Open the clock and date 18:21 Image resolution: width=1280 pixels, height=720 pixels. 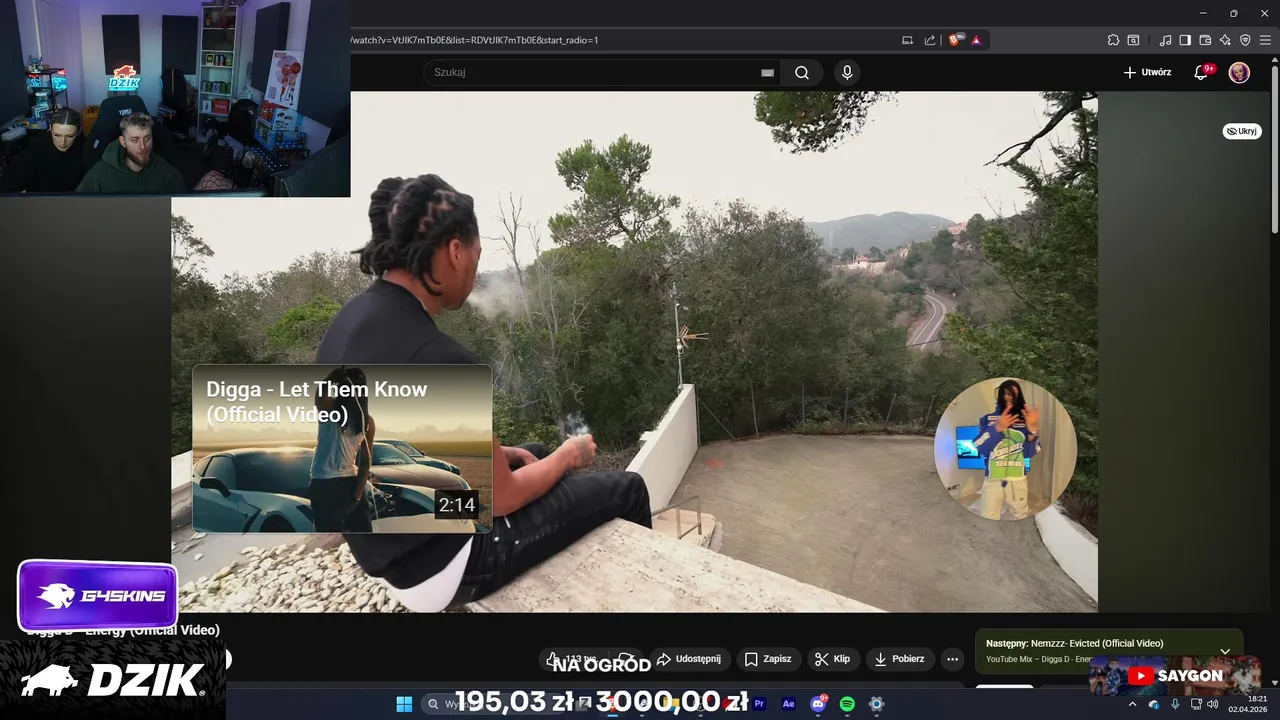pos(1248,704)
